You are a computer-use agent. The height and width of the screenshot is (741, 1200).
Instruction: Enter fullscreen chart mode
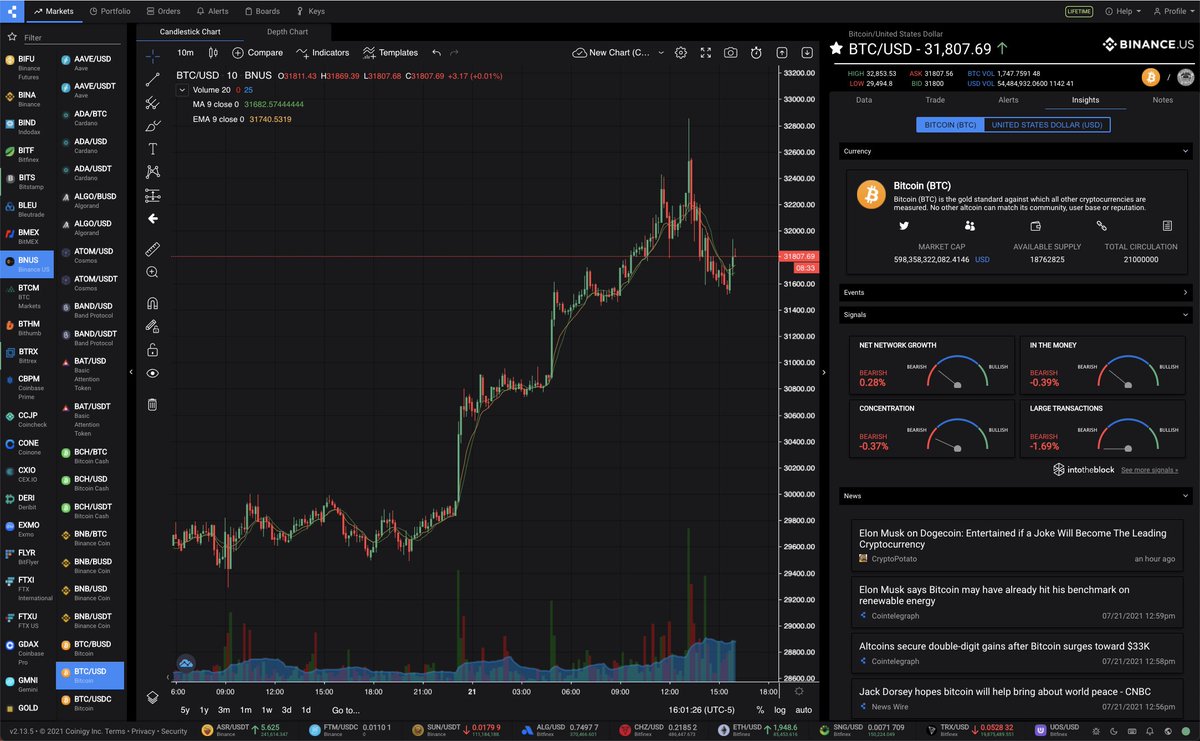pyautogui.click(x=705, y=52)
